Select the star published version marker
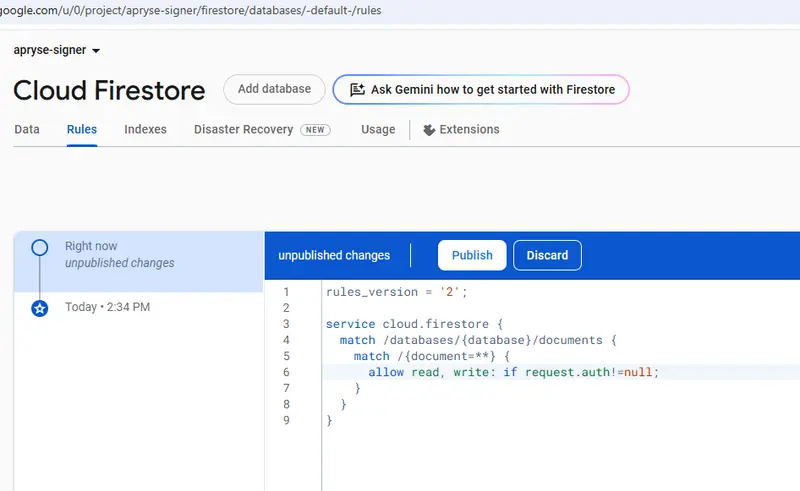Screen dimensions: 800x491 40,308
